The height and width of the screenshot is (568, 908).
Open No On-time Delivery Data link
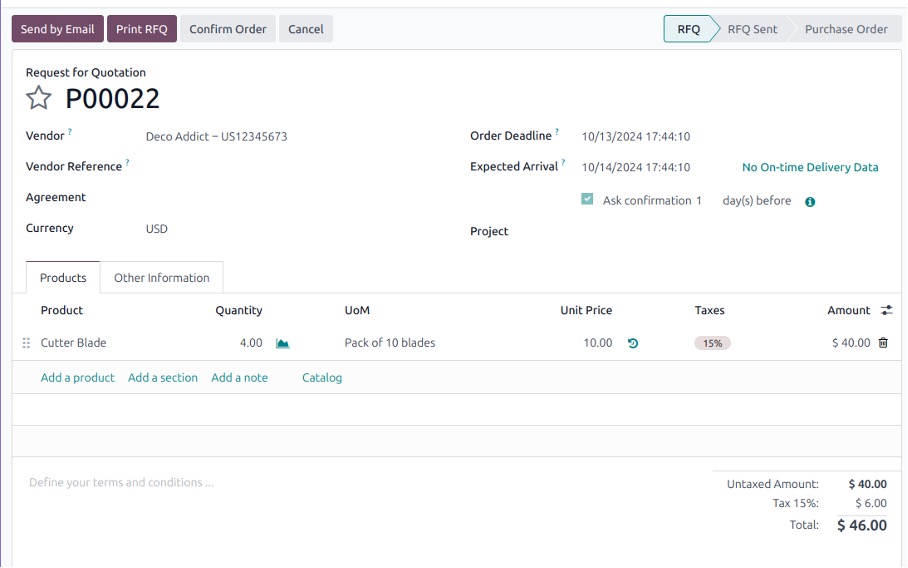point(810,167)
